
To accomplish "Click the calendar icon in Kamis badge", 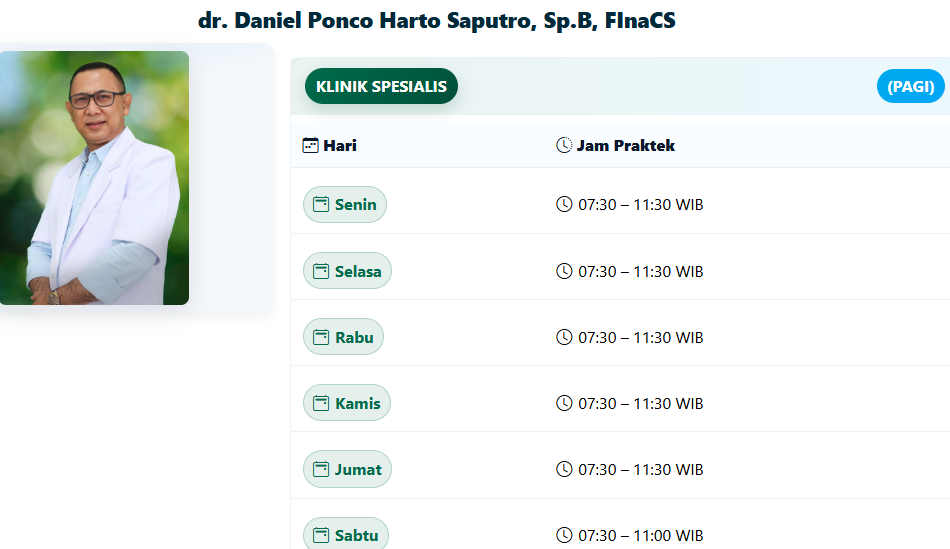I will click(321, 403).
